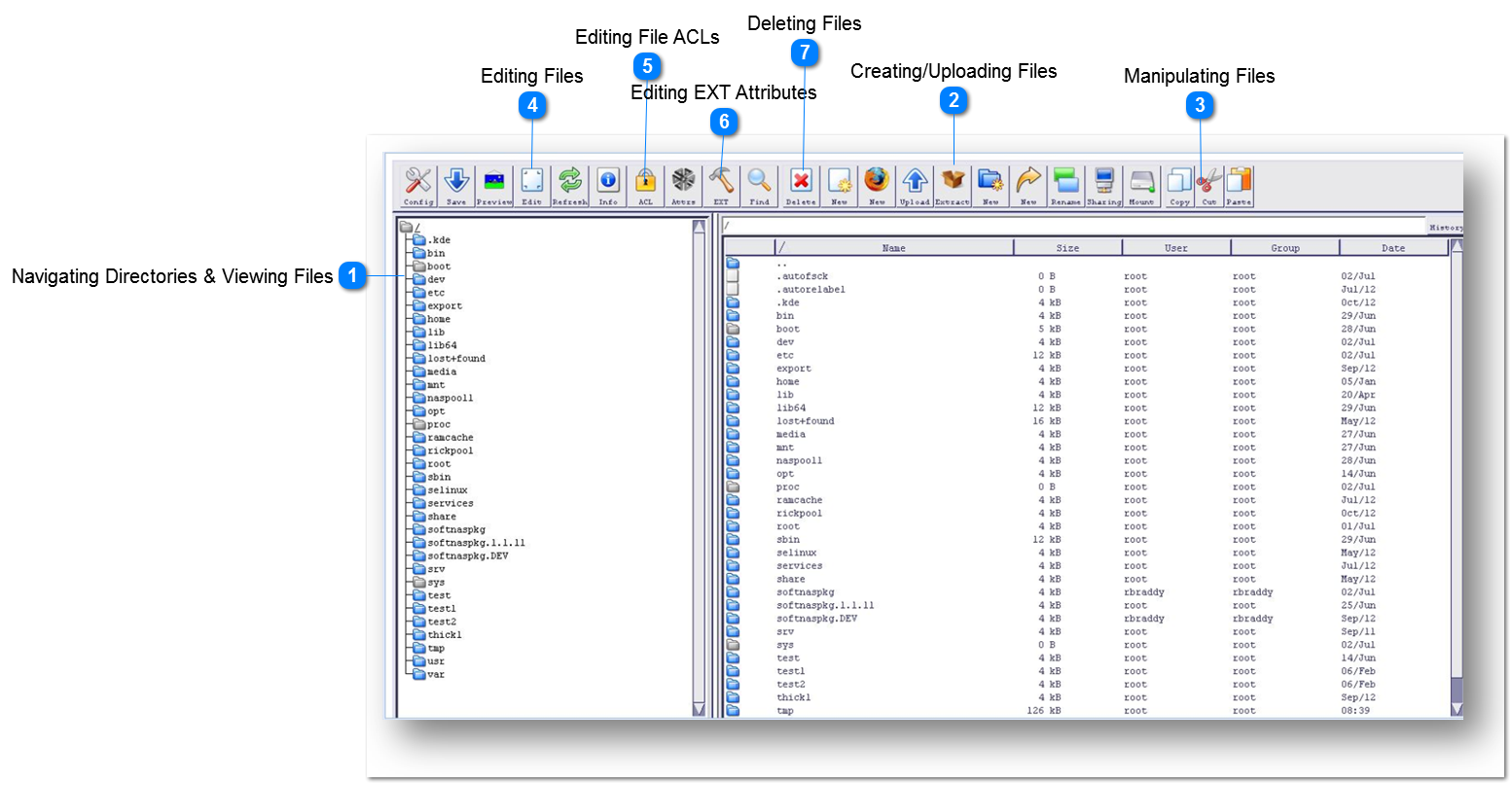The image size is (1512, 785).
Task: Open home folder in the directory tree
Action: tap(431, 319)
